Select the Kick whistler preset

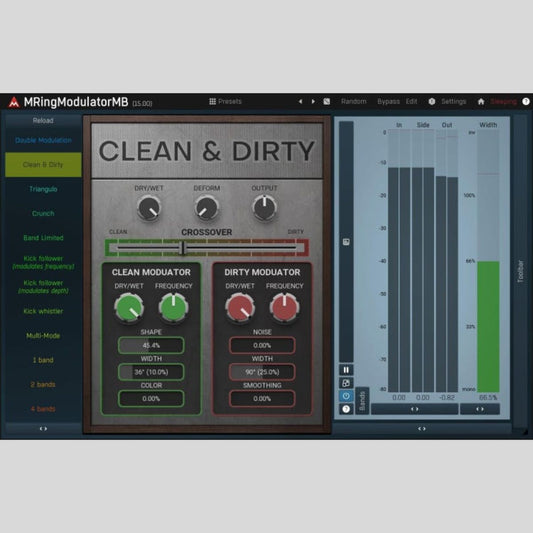click(x=43, y=311)
